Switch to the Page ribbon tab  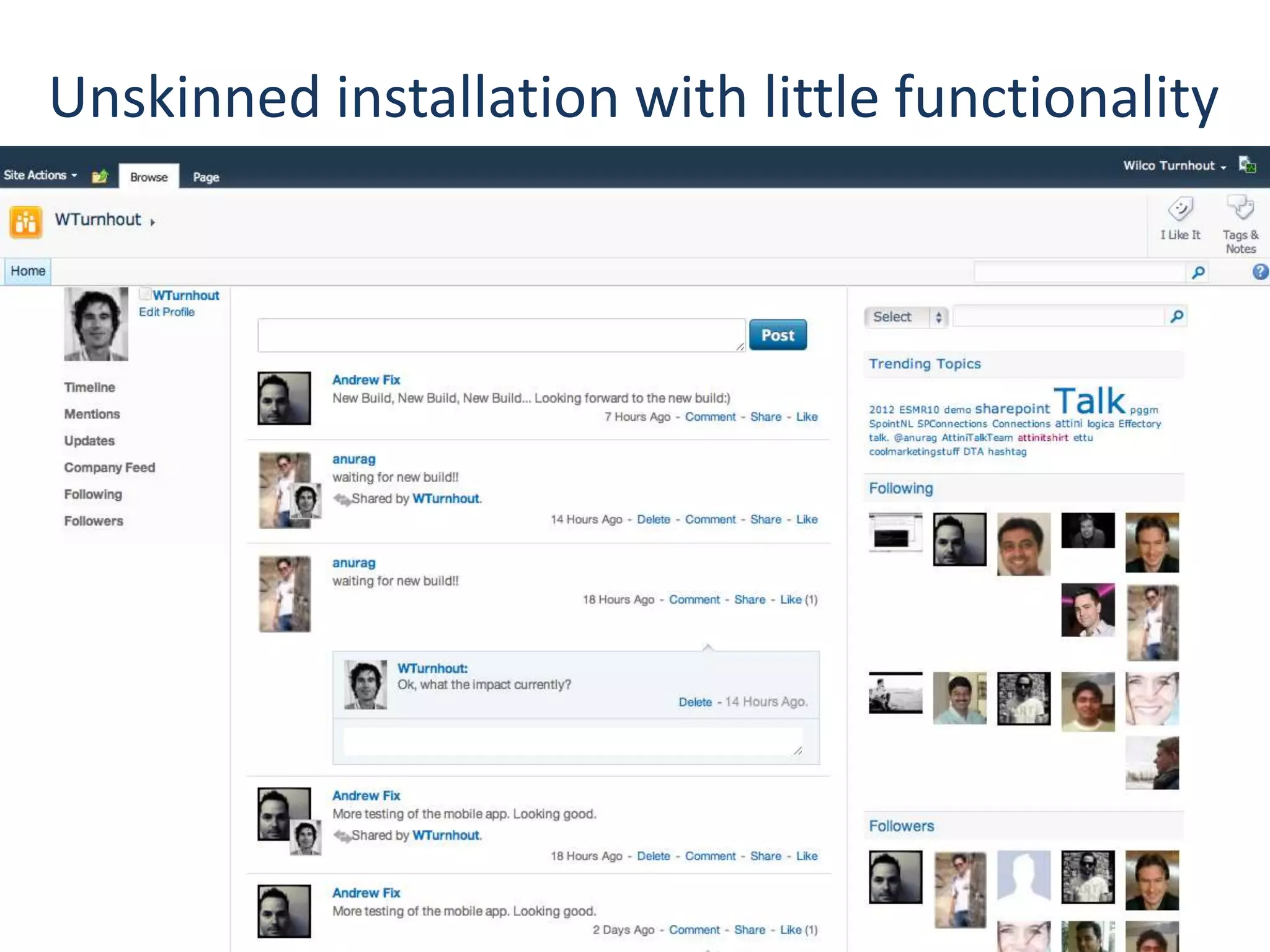tap(206, 177)
